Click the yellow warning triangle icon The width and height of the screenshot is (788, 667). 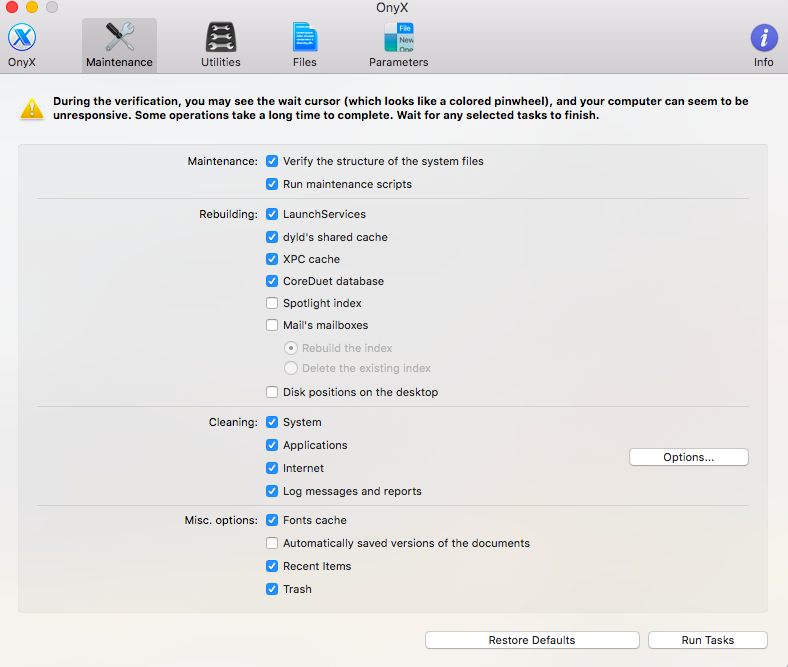32,109
